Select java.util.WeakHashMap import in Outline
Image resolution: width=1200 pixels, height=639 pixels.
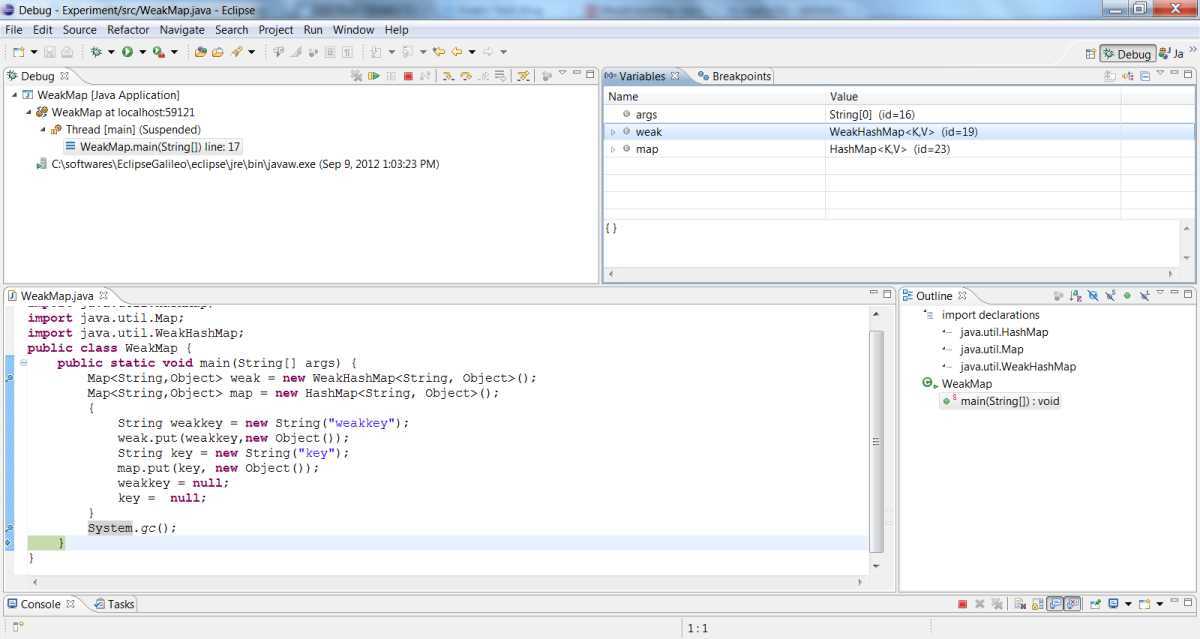pyautogui.click(x=1009, y=366)
